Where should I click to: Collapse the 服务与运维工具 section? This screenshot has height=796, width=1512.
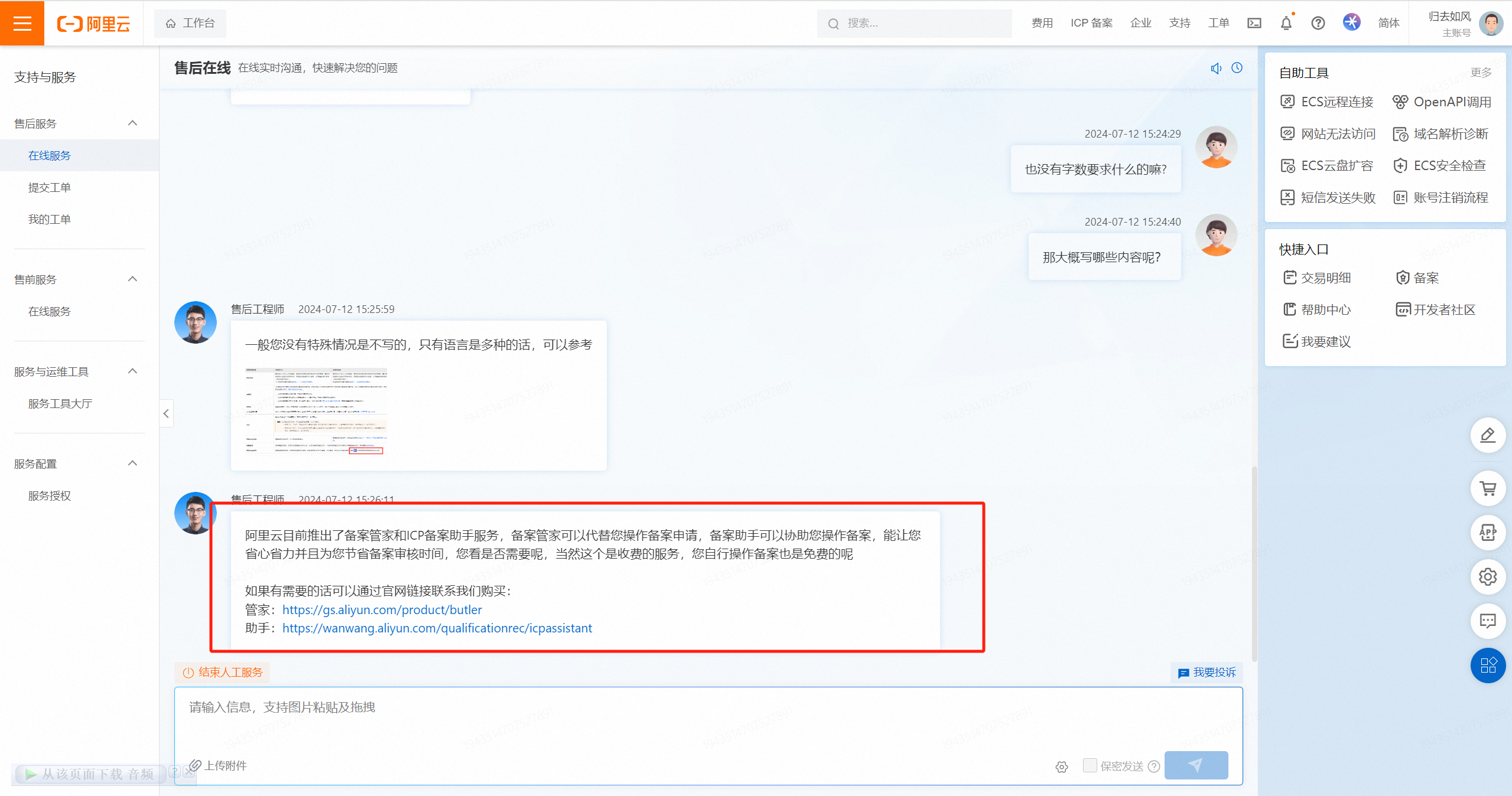tap(132, 371)
